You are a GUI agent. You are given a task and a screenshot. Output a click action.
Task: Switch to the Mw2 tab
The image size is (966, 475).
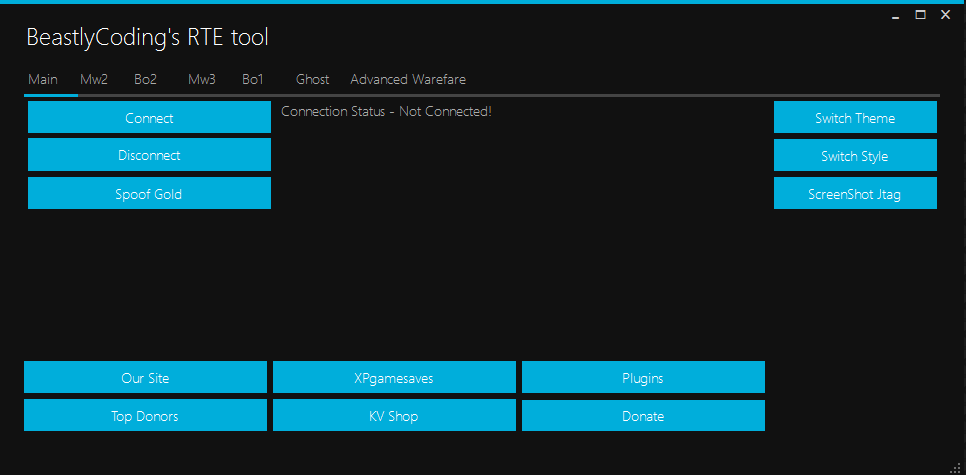[x=94, y=80]
